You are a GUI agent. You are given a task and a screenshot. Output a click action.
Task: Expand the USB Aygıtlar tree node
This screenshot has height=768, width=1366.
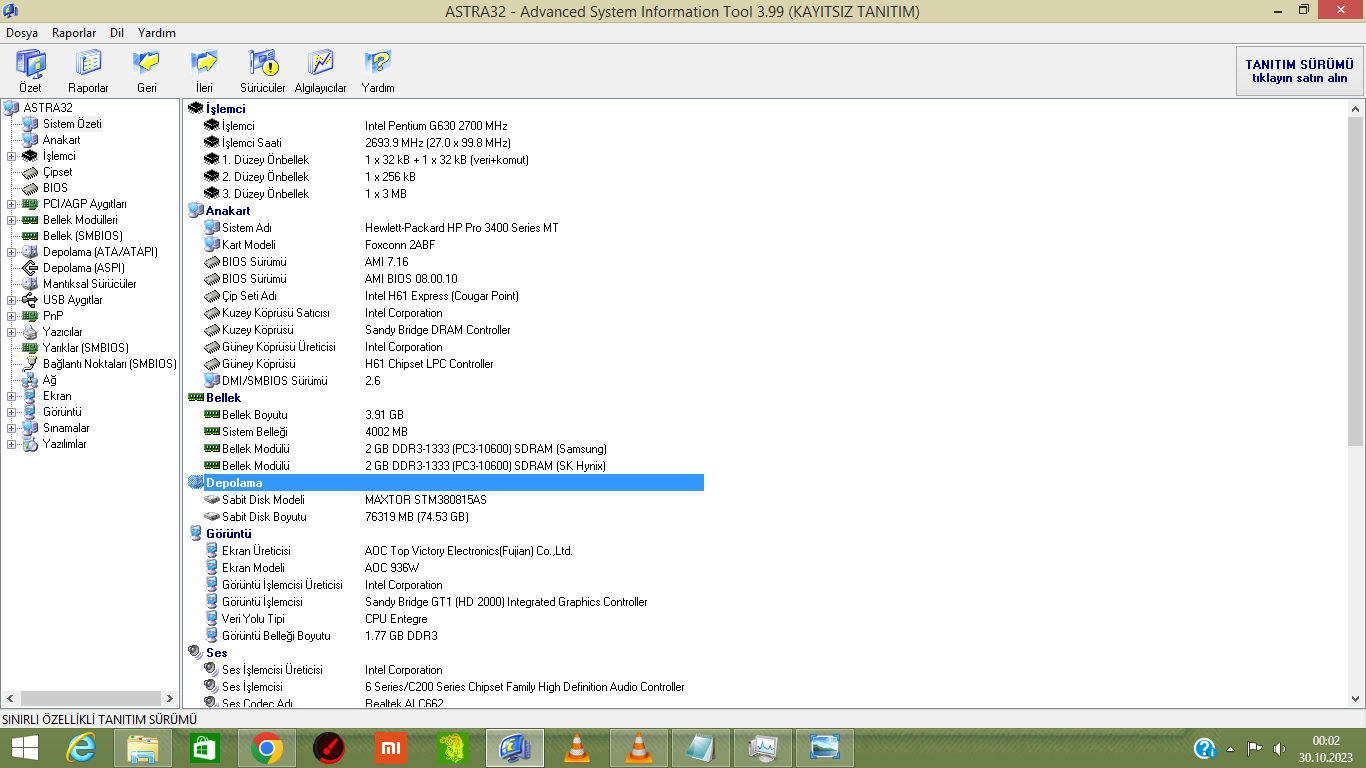pos(11,300)
